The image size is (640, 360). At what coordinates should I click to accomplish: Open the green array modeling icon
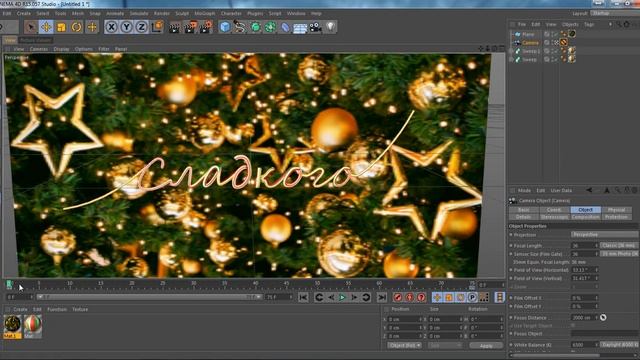pyautogui.click(x=270, y=27)
